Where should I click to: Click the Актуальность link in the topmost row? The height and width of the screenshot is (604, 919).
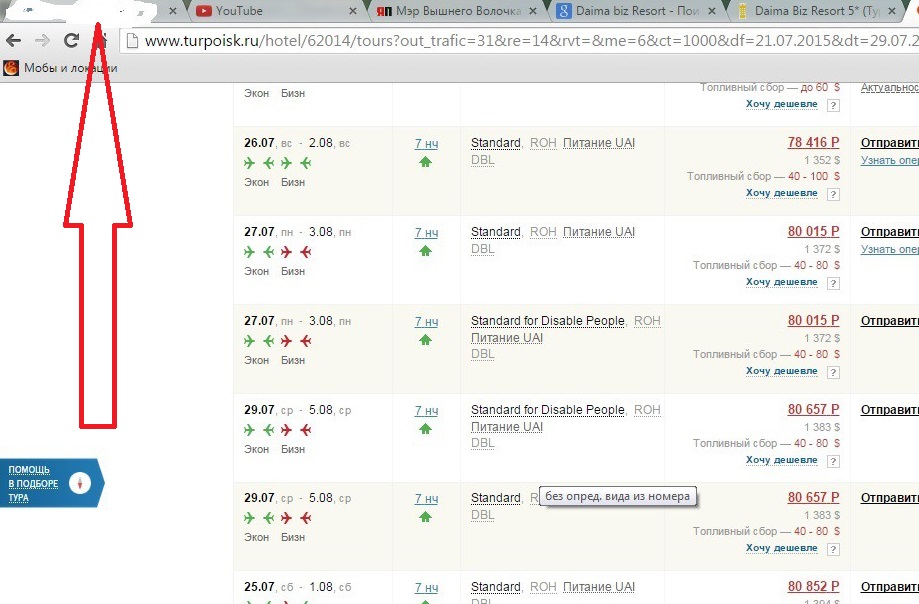[890, 87]
